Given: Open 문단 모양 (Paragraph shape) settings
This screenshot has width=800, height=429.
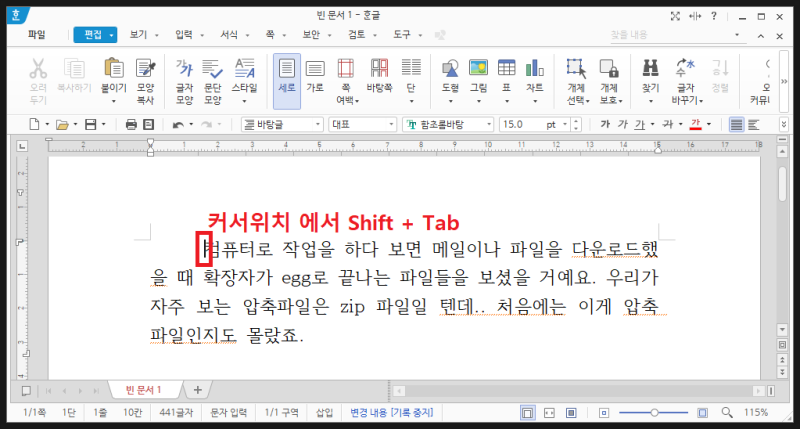Looking at the screenshot, I should pos(212,82).
